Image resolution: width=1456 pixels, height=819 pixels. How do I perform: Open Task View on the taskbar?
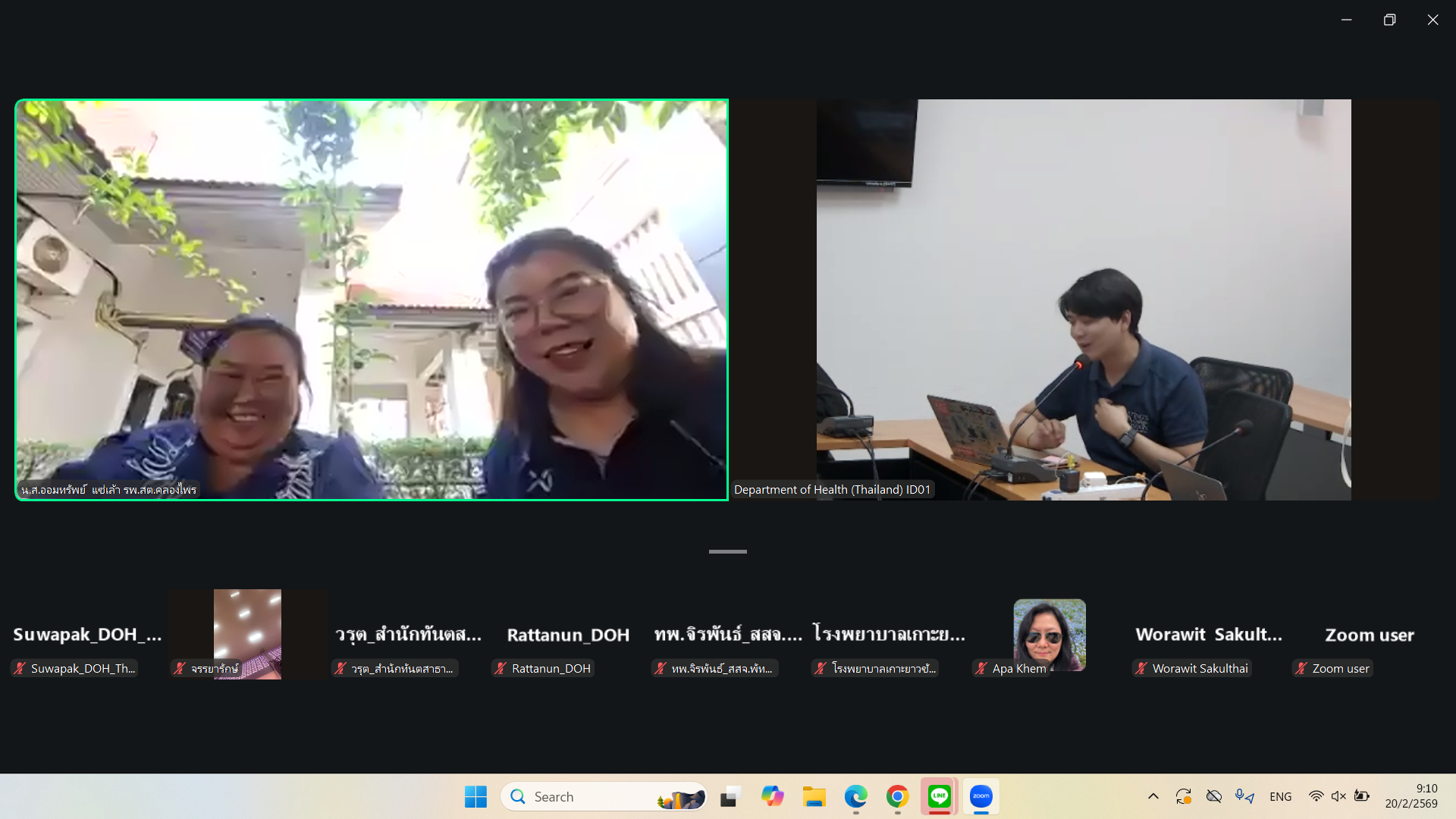pyautogui.click(x=730, y=796)
